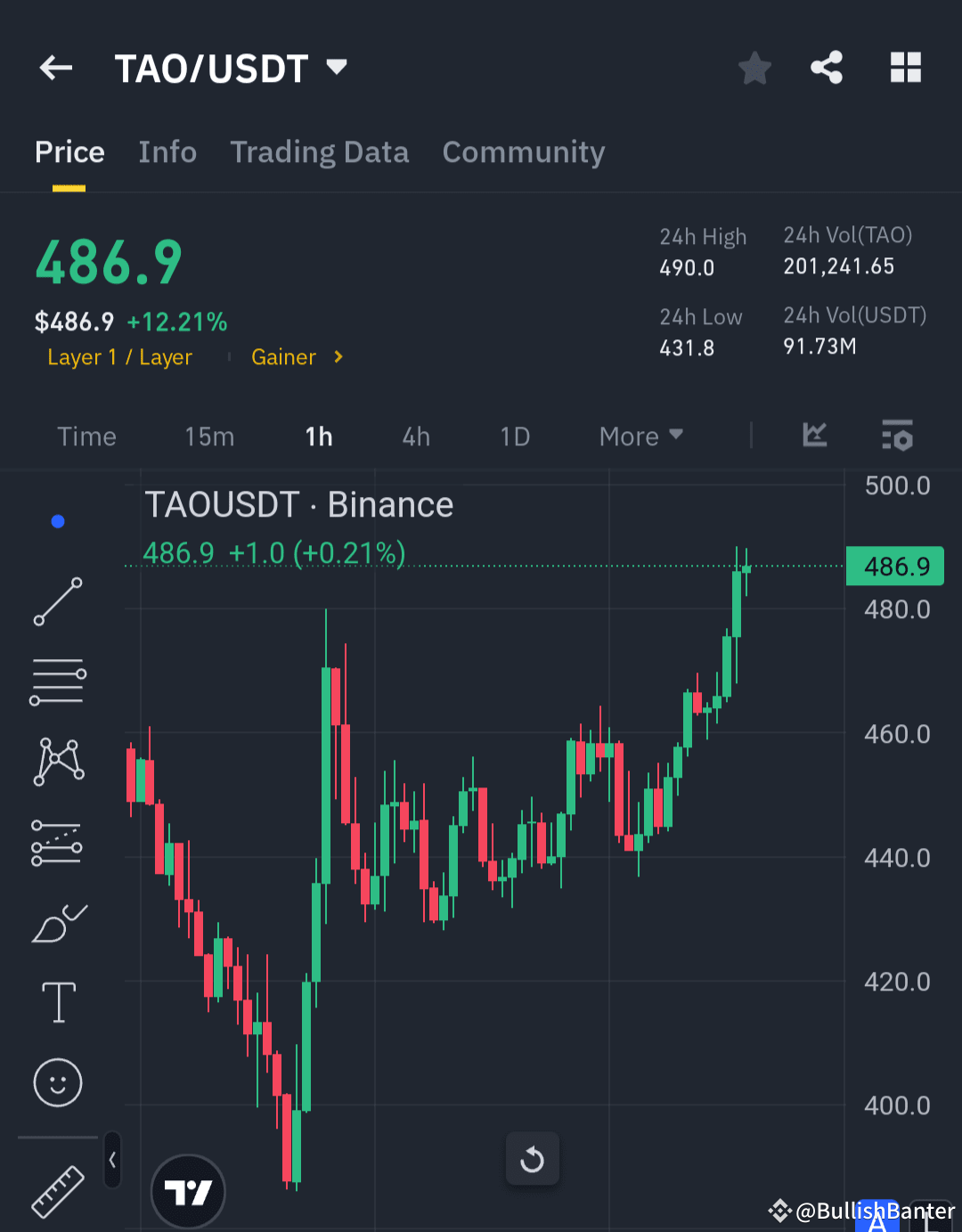The height and width of the screenshot is (1232, 962).
Task: Click the green 486.9 price tag on the axis
Action: point(894,566)
